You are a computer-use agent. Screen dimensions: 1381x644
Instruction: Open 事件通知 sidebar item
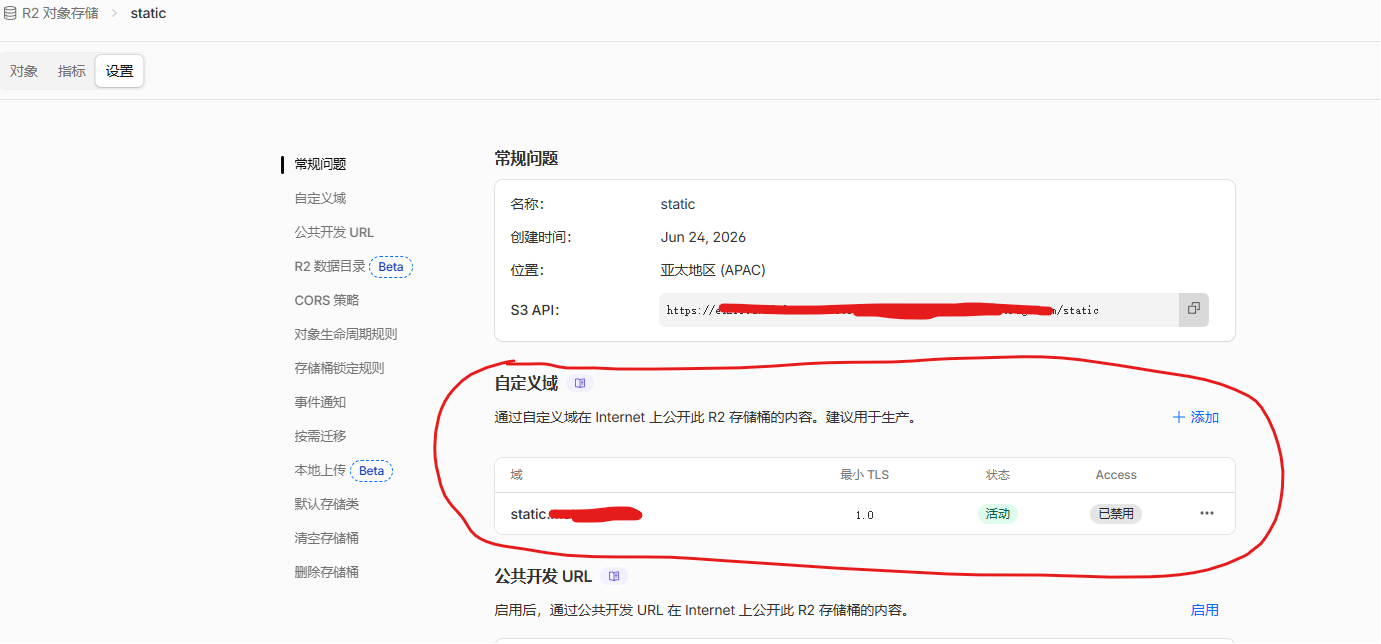point(320,402)
